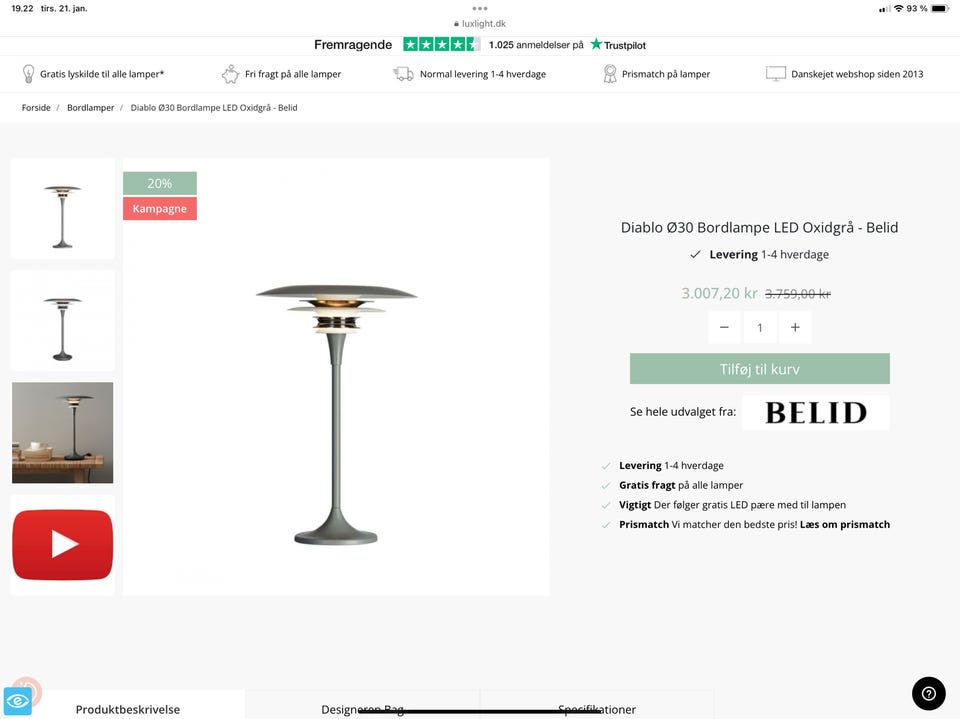960x719 pixels.
Task: Navigate to Bordlamper via the breadcrumb
Action: click(x=90, y=107)
